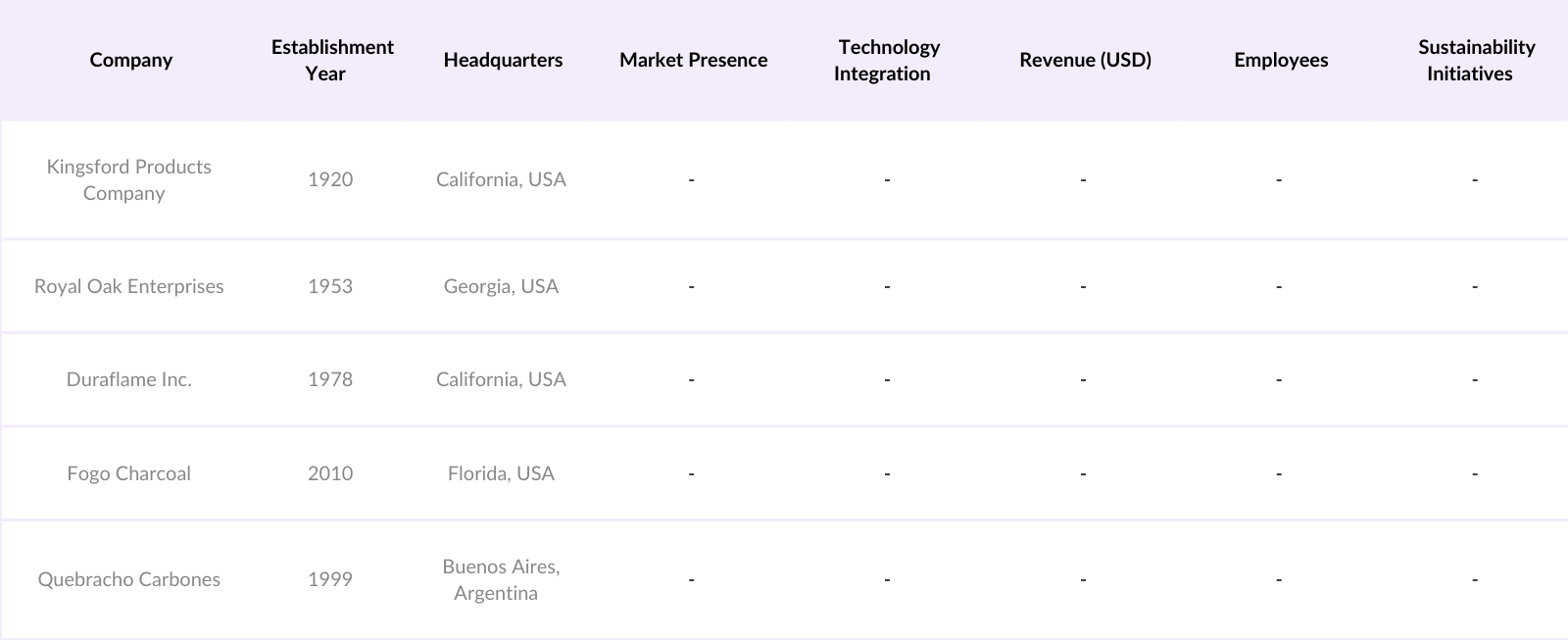Select the Fogo Charcoal cell
This screenshot has width=1568, height=640.
tap(128, 473)
